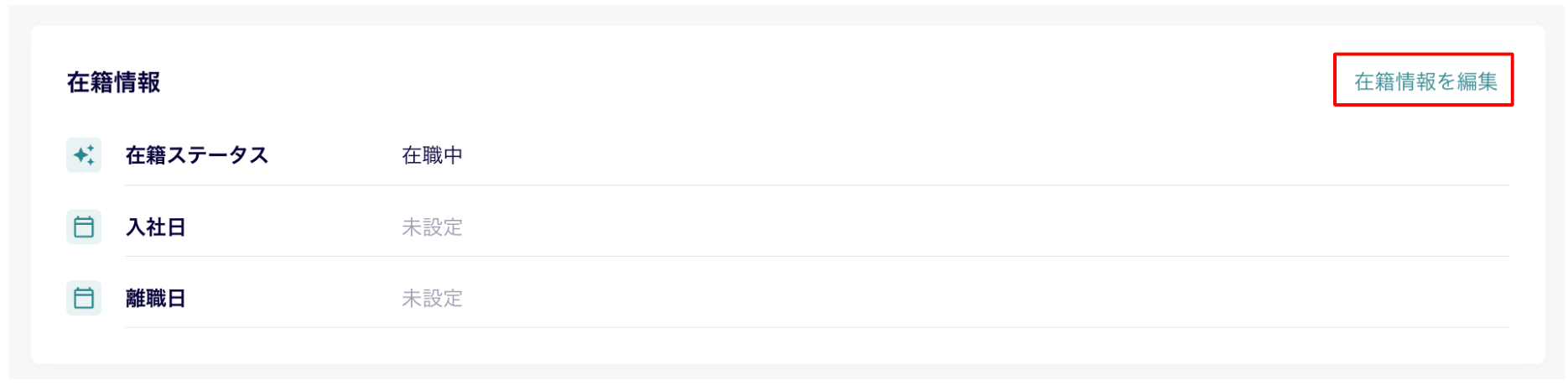Open the 在籍情報を編集 link
This screenshot has width=1568, height=386.
tap(1425, 81)
